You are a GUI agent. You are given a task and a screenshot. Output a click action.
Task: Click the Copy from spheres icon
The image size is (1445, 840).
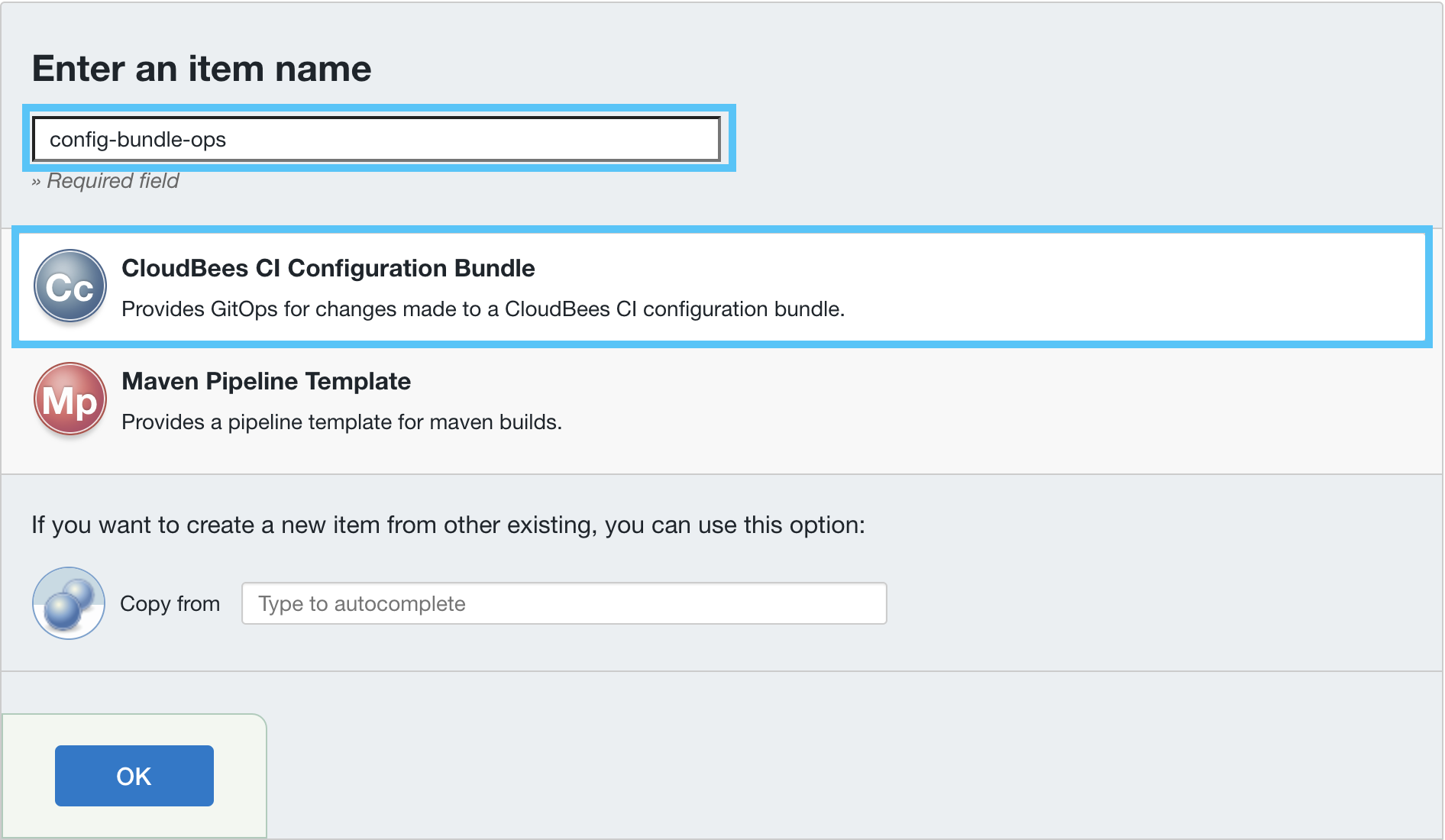[69, 603]
